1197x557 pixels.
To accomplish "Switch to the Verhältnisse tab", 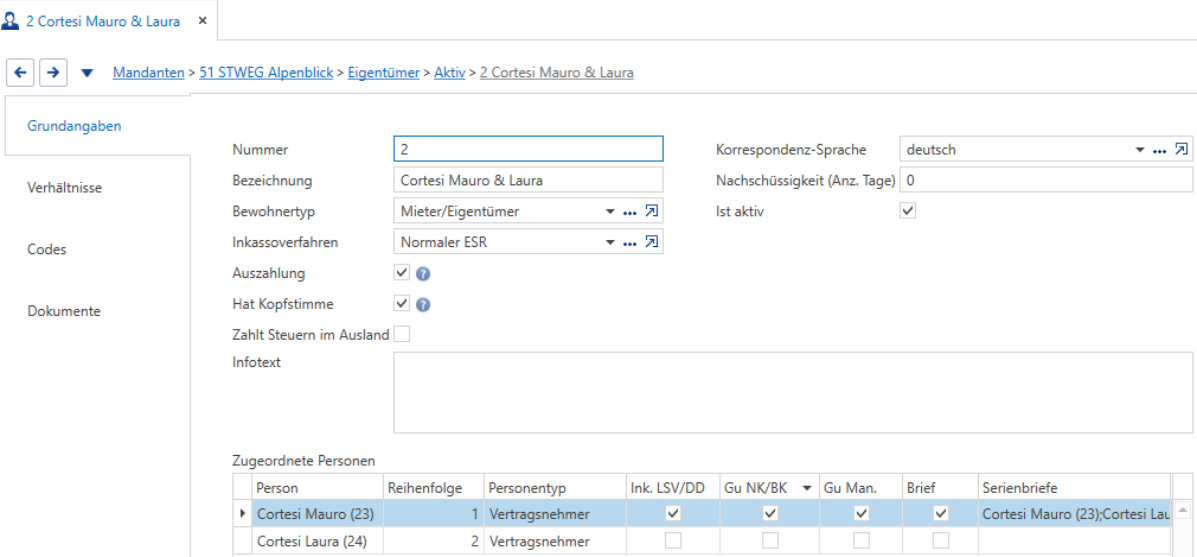I will [65, 187].
